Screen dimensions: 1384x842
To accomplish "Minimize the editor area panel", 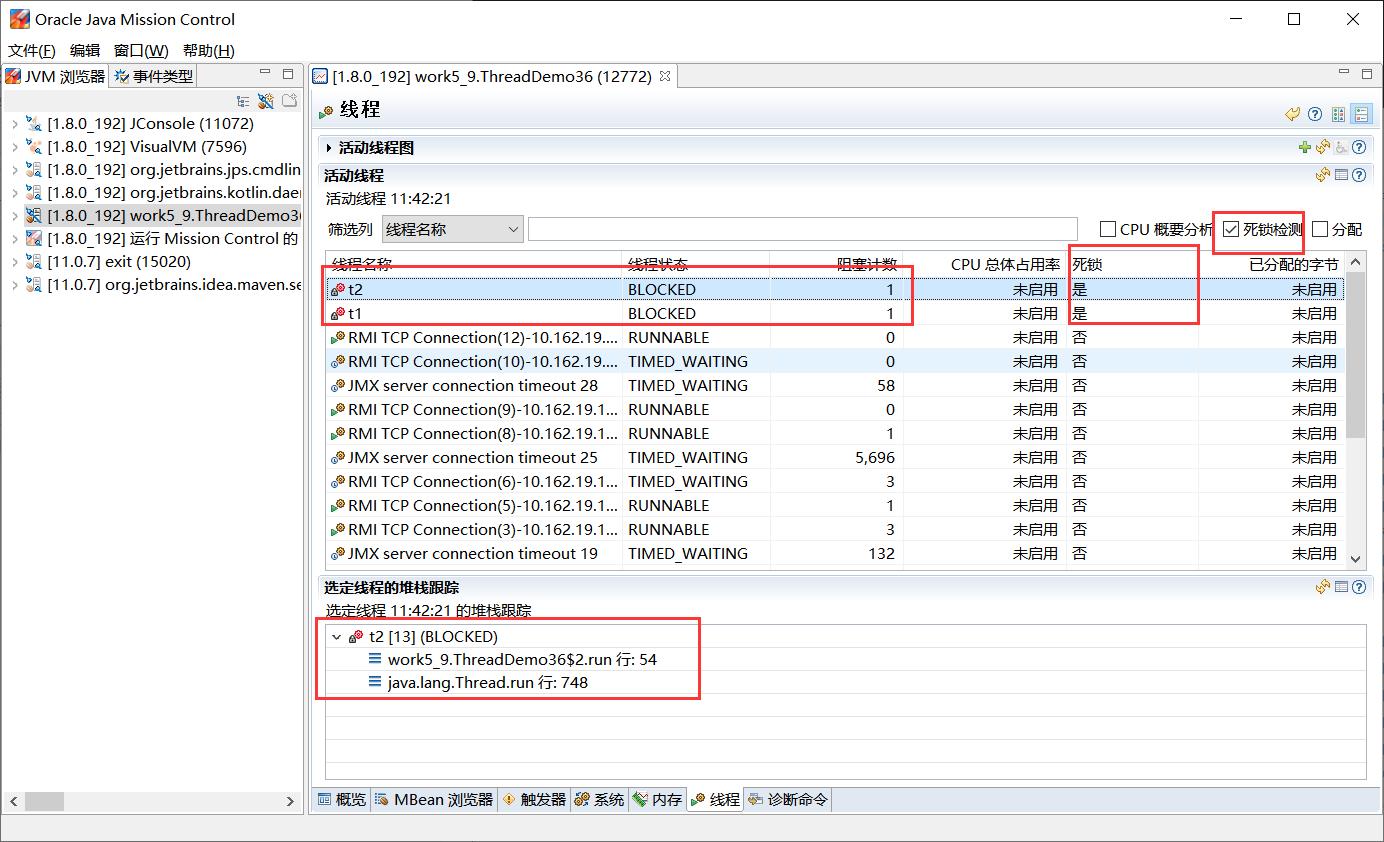I will (1344, 73).
